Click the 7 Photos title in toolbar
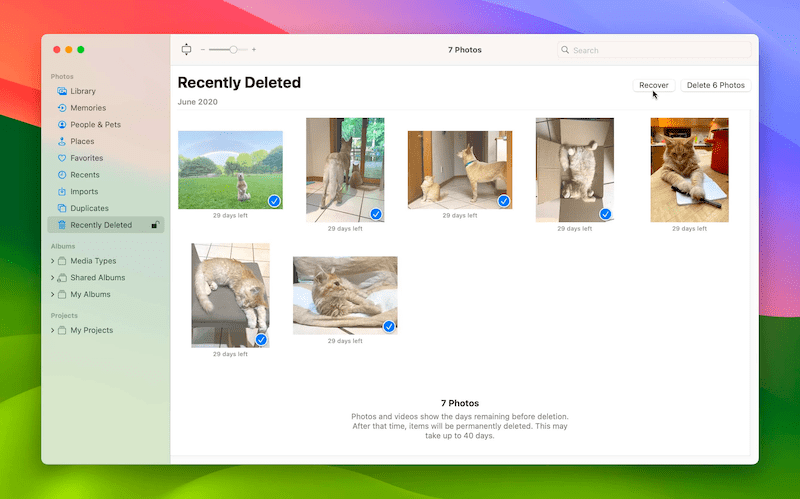Image resolution: width=800 pixels, height=499 pixels. 465,50
